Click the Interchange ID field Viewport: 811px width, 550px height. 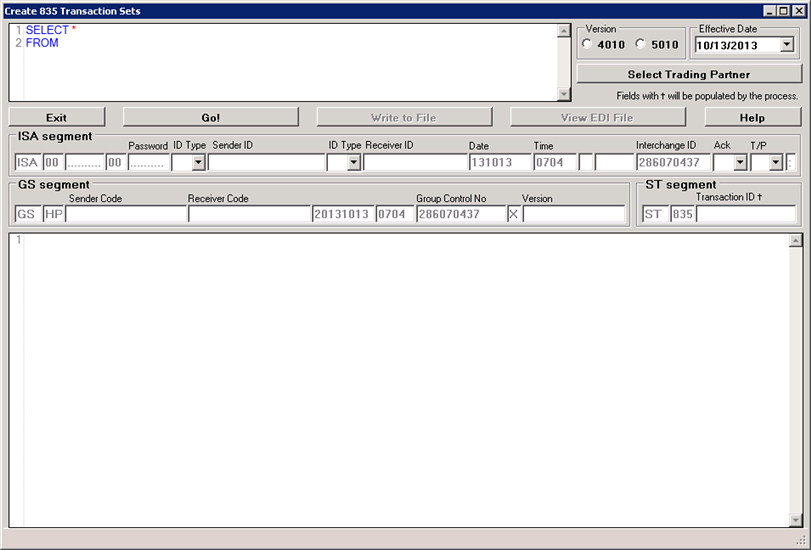point(673,162)
